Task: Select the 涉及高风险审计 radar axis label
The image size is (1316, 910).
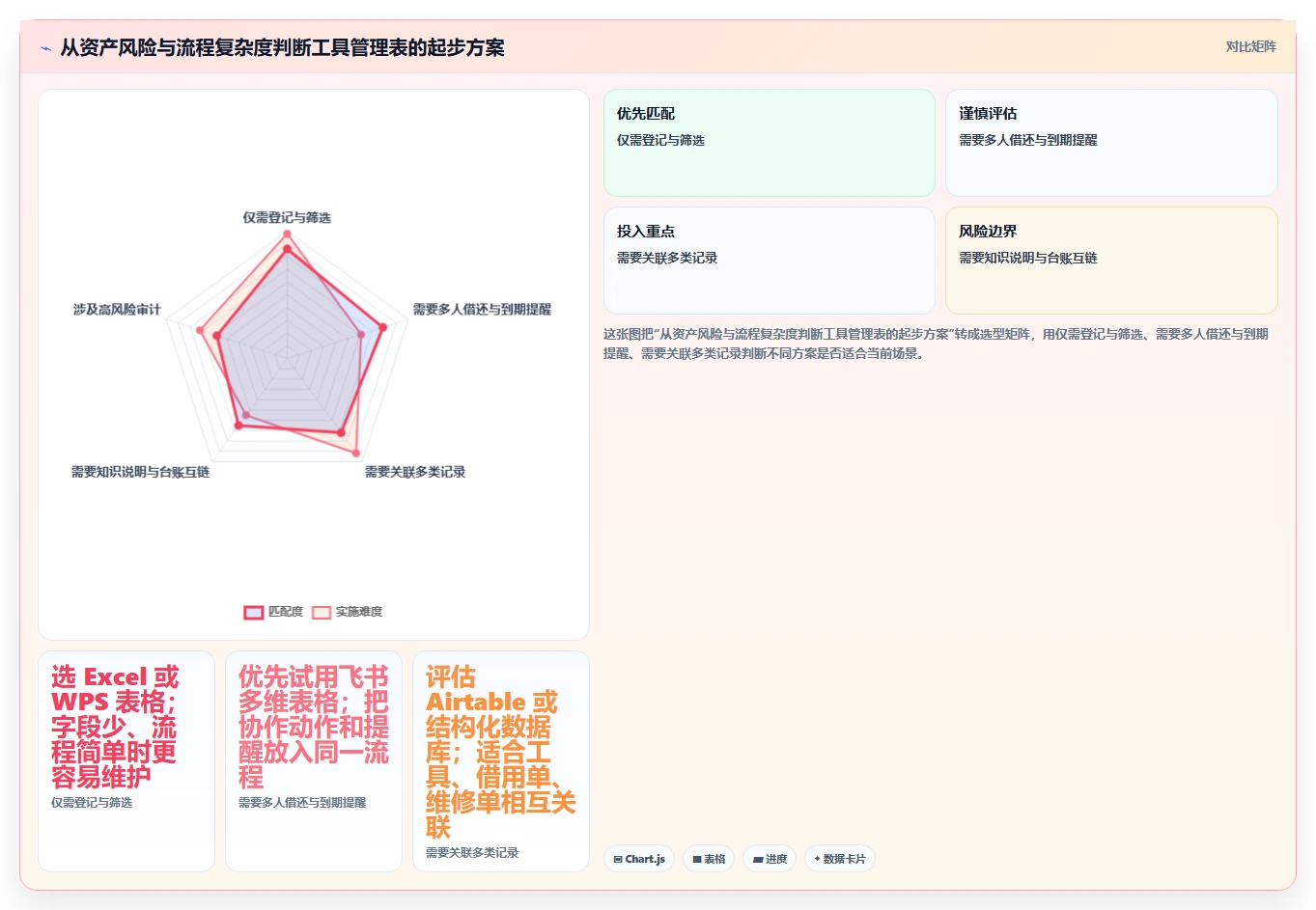Action: click(x=117, y=310)
